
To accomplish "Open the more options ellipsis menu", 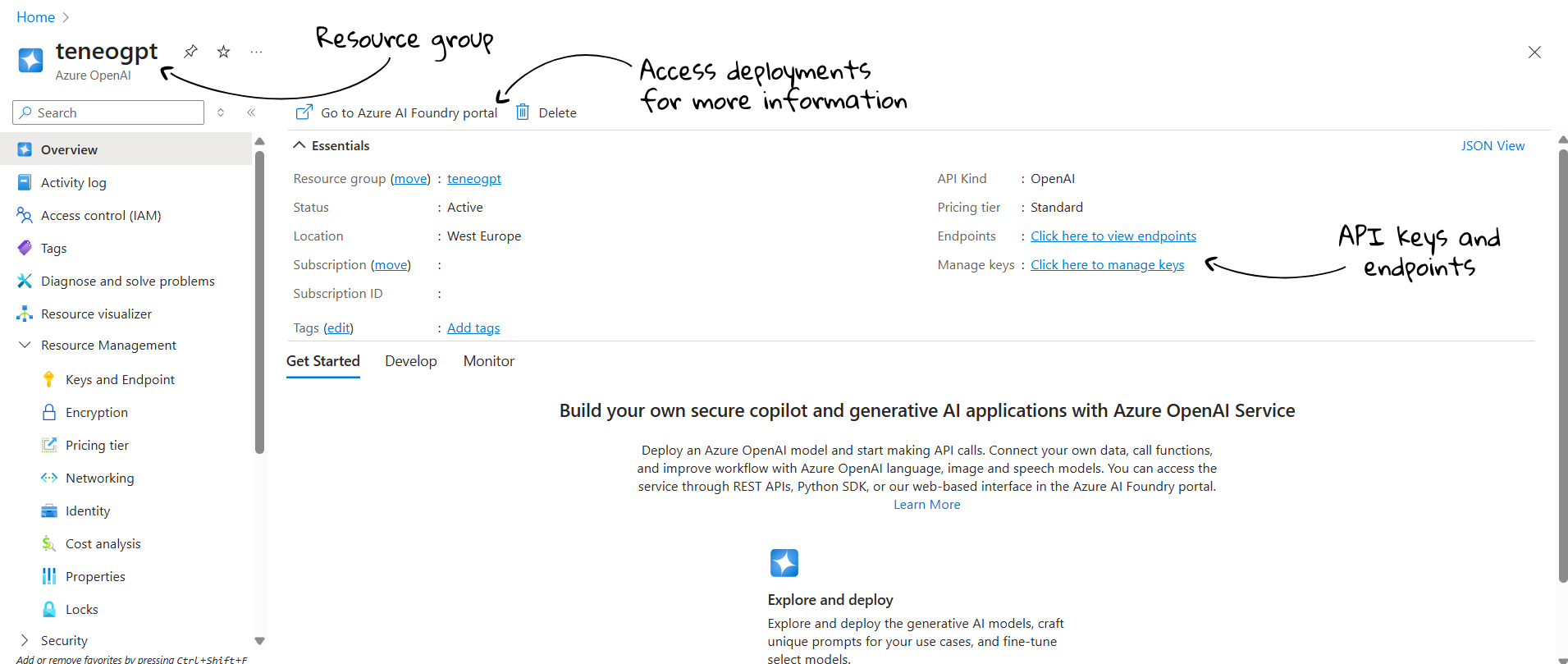I will [x=257, y=52].
